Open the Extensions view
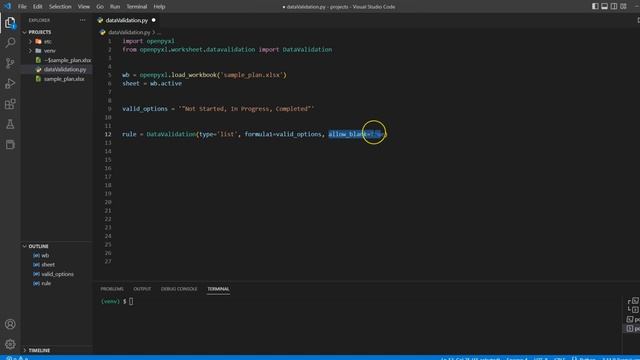Image resolution: width=640 pixels, height=360 pixels. tap(10, 104)
